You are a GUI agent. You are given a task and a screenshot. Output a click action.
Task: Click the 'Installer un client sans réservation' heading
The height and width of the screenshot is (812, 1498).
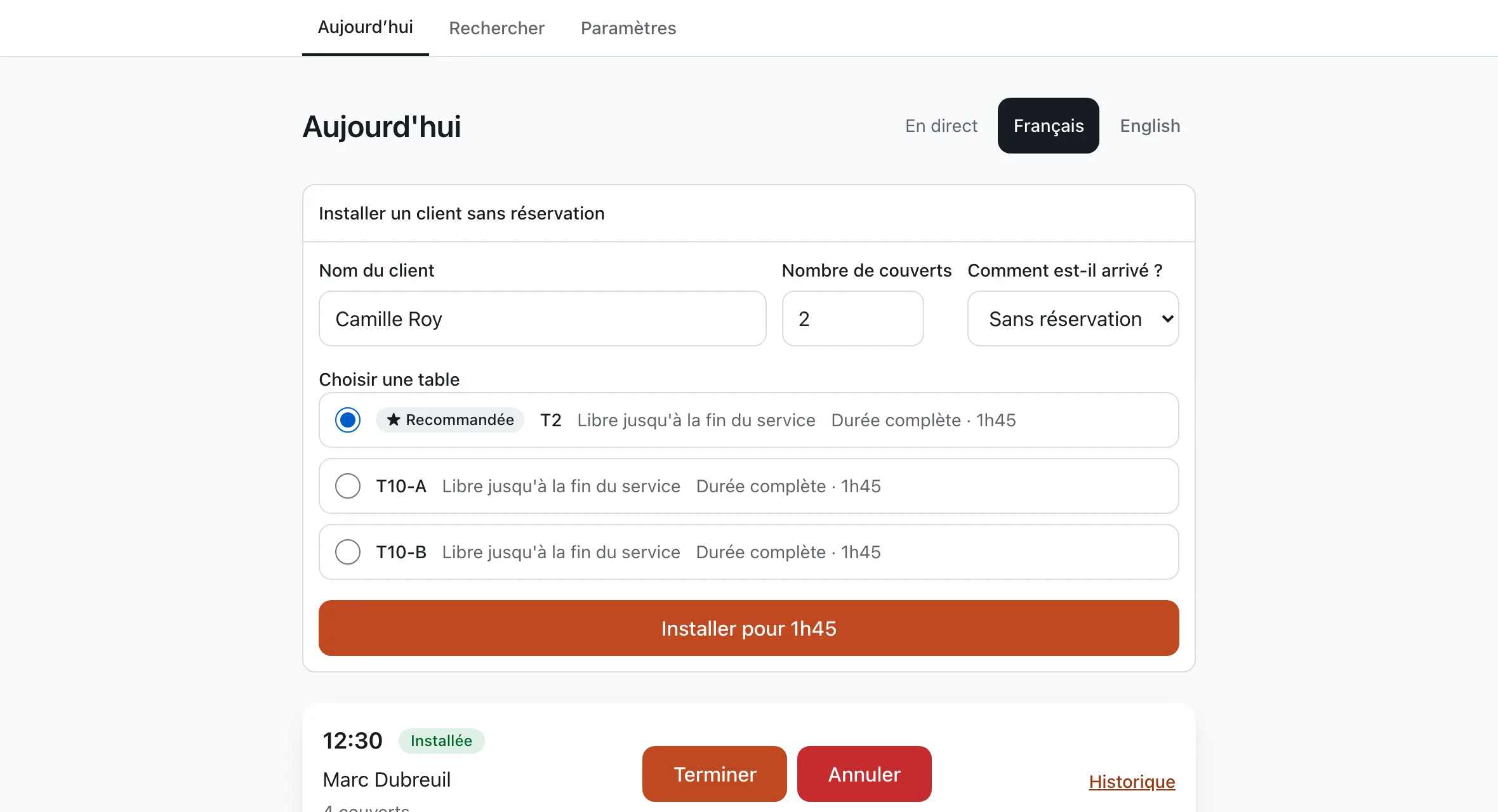click(461, 213)
